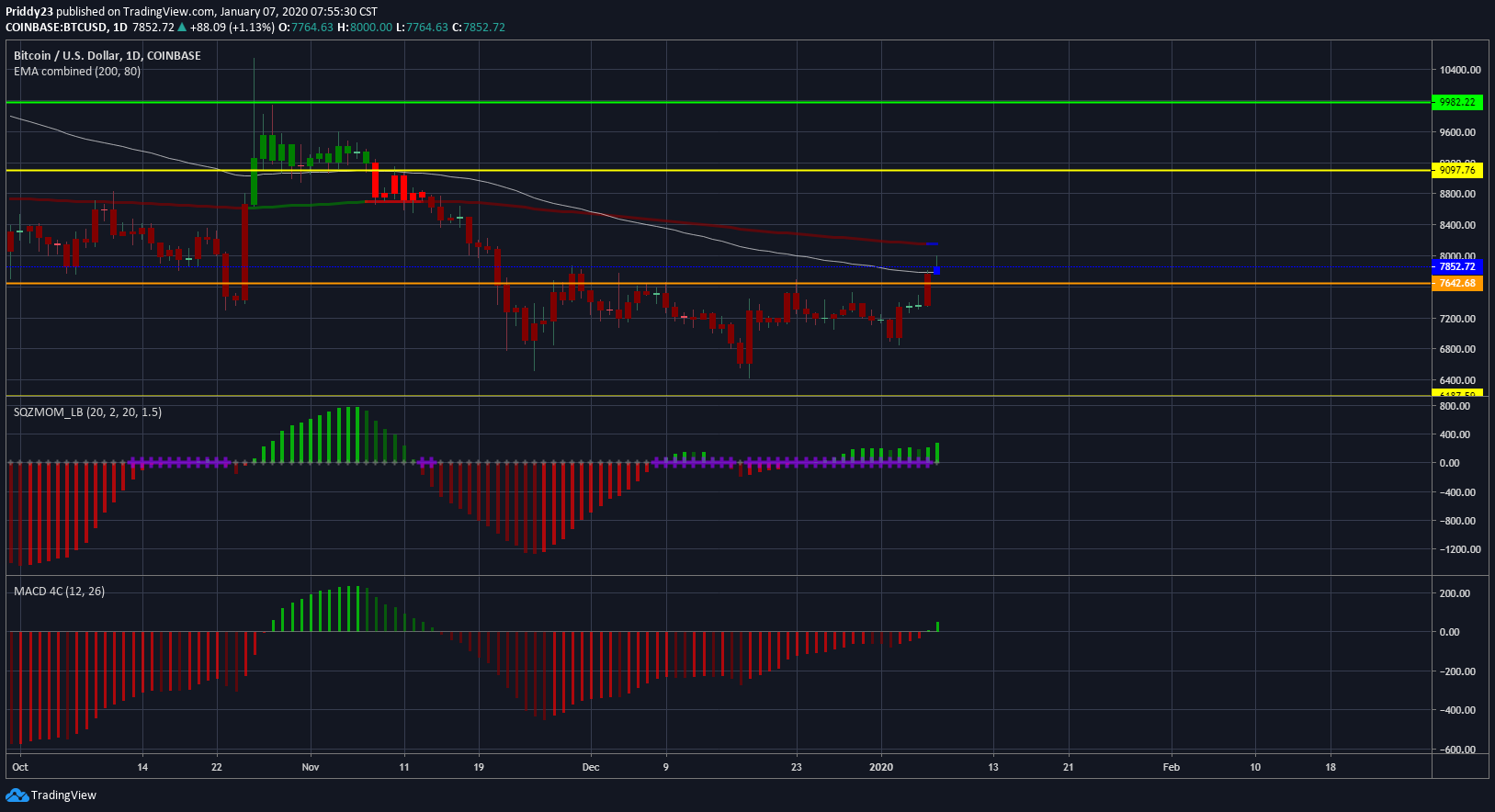Select the orange horizontal line near 7642
Image resolution: width=1495 pixels, height=812 pixels.
717,283
